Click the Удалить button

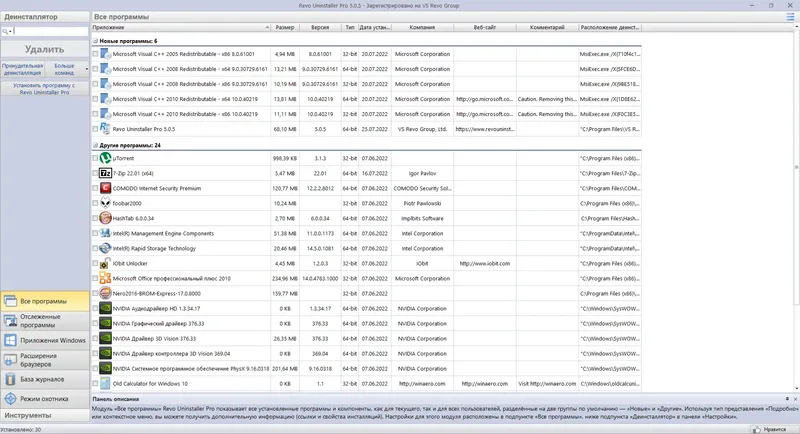pyautogui.click(x=45, y=49)
